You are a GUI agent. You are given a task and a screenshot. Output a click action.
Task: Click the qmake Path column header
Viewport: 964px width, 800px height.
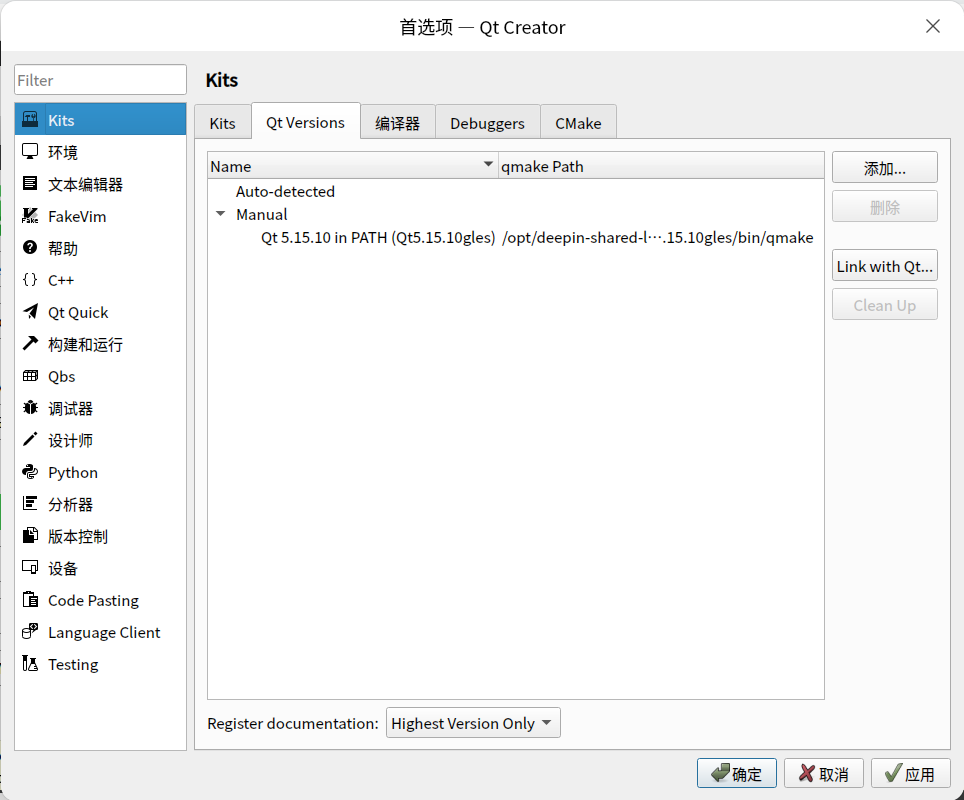tap(661, 166)
